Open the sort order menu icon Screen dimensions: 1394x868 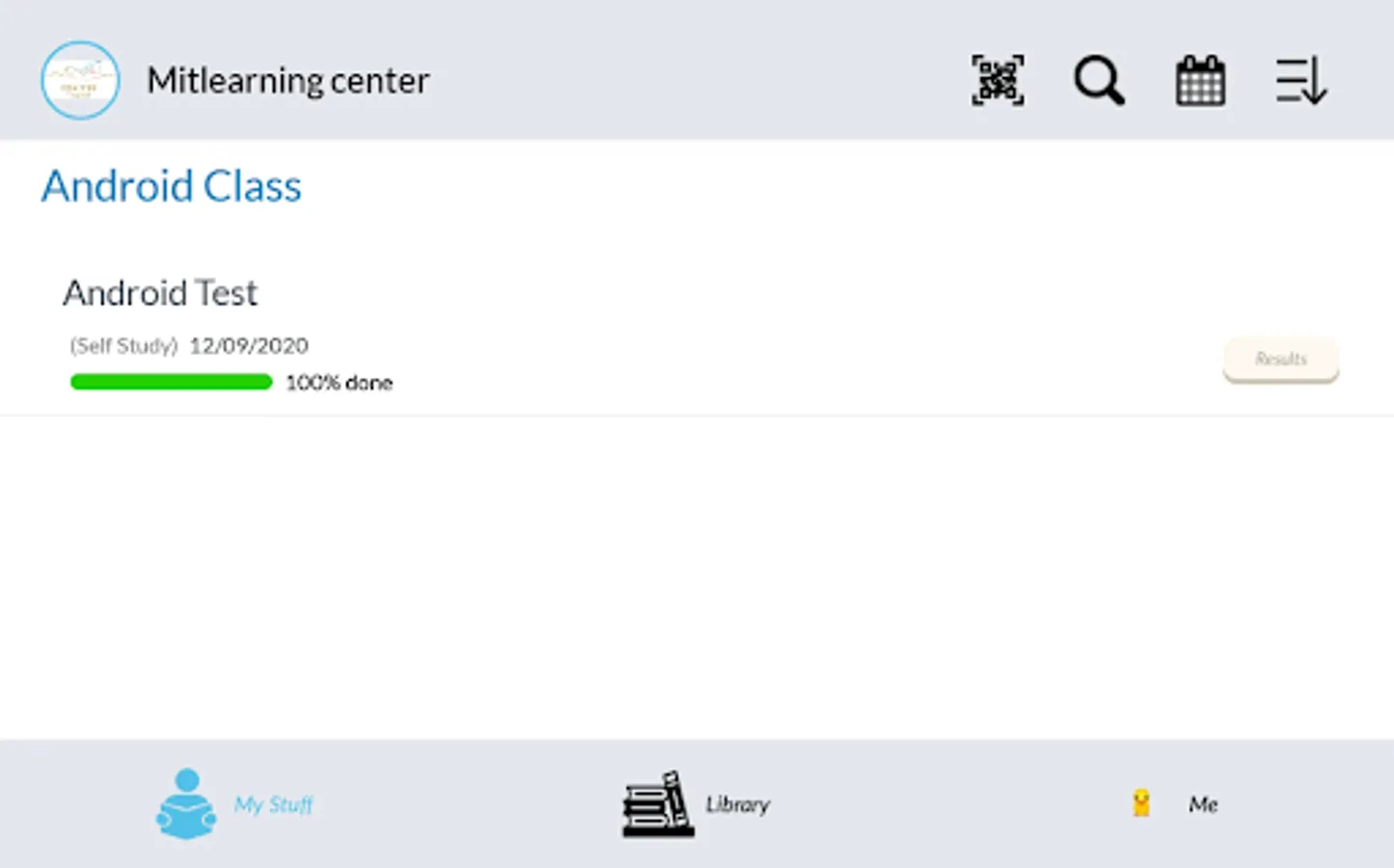pos(1300,80)
